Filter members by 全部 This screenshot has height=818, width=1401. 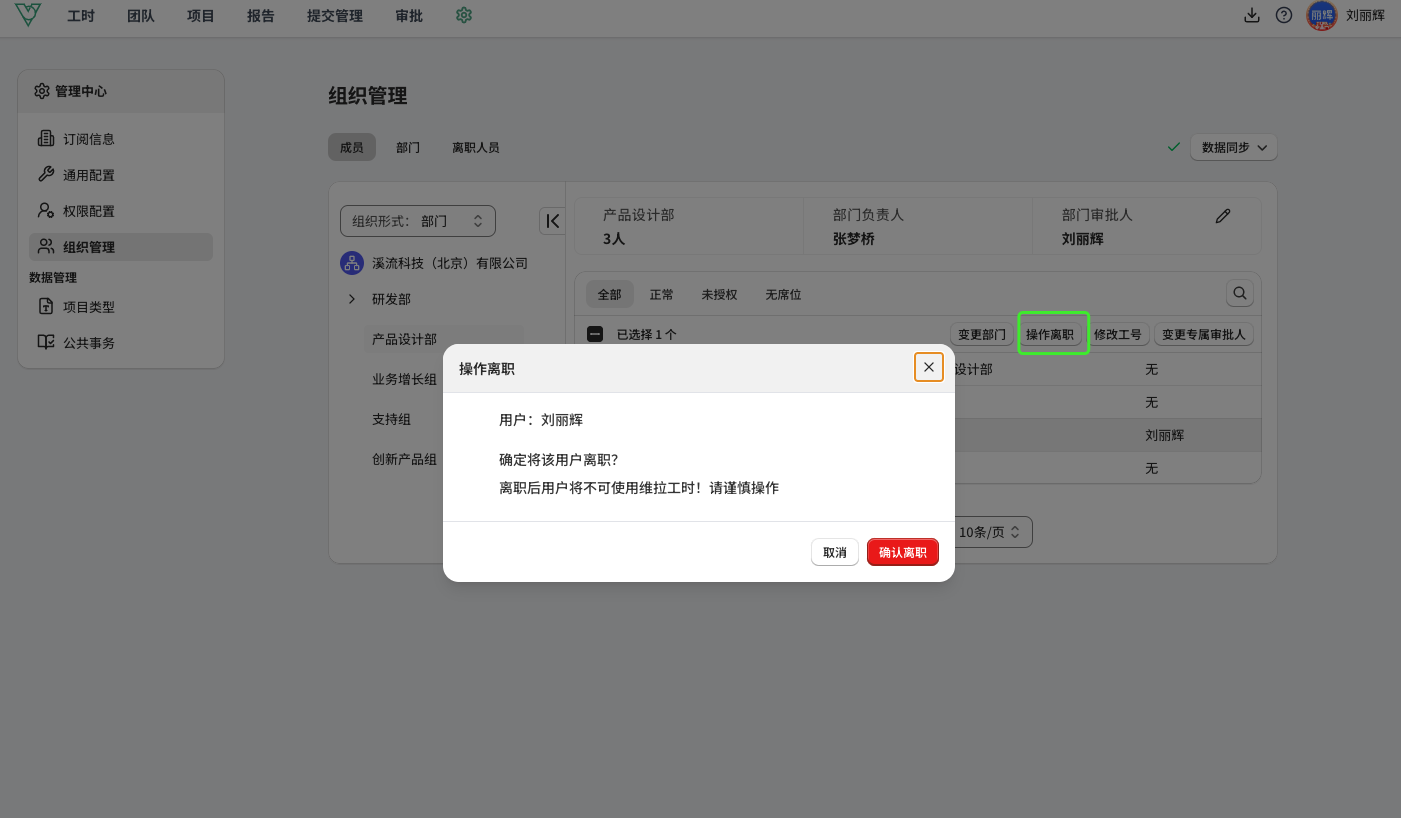610,294
